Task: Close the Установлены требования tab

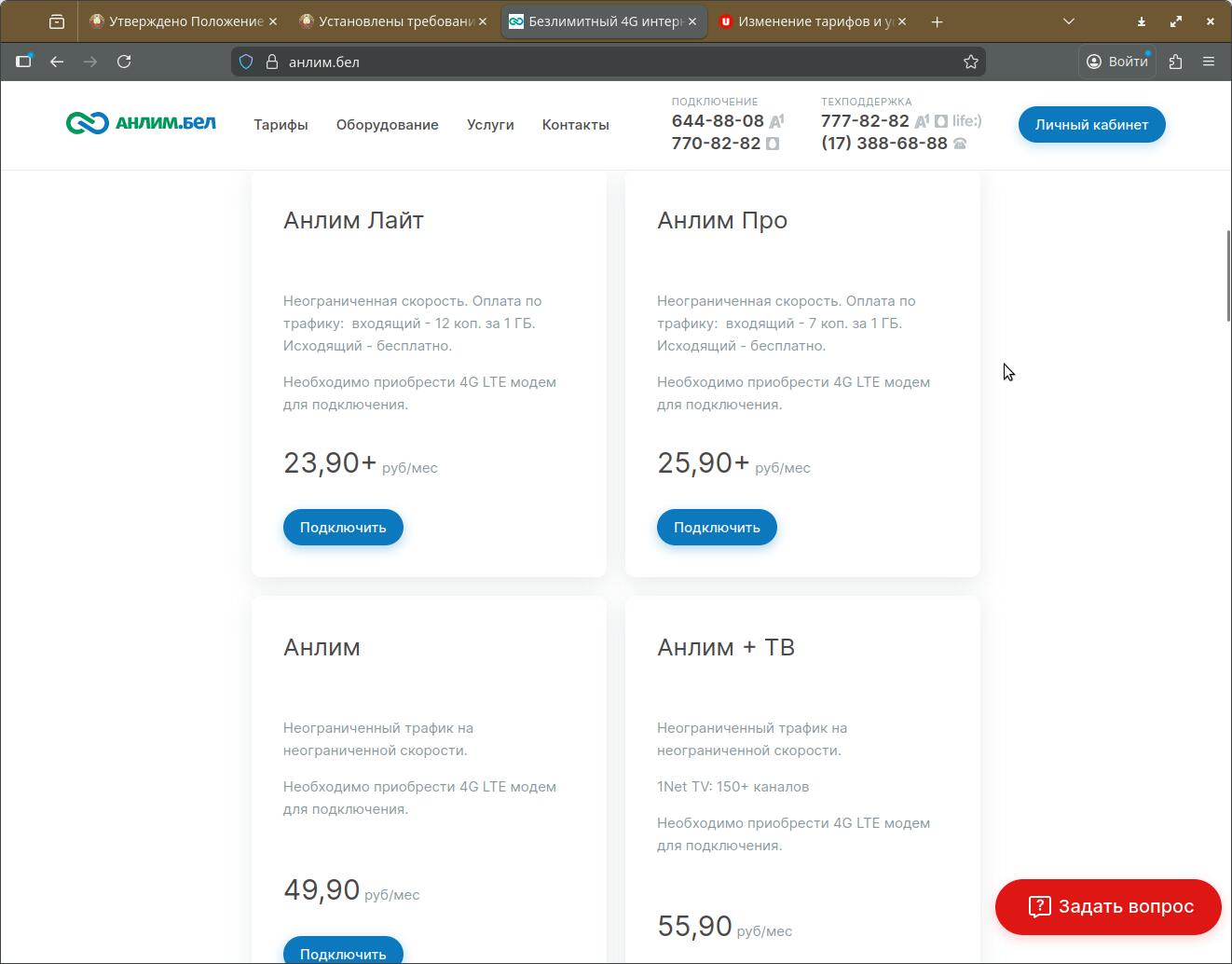Action: point(483,21)
